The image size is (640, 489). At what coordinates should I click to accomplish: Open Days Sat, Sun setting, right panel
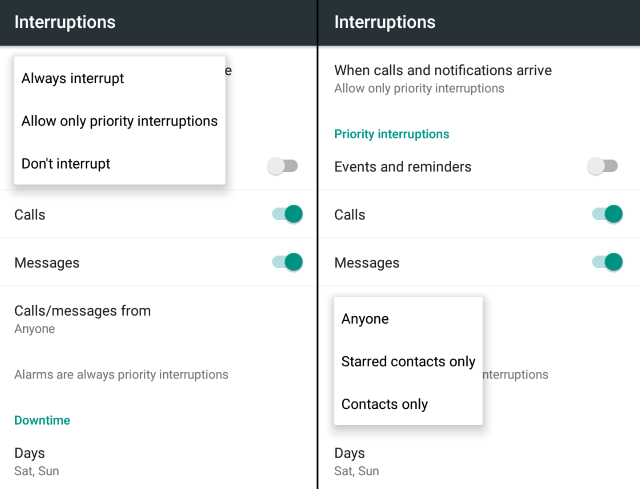click(x=356, y=460)
